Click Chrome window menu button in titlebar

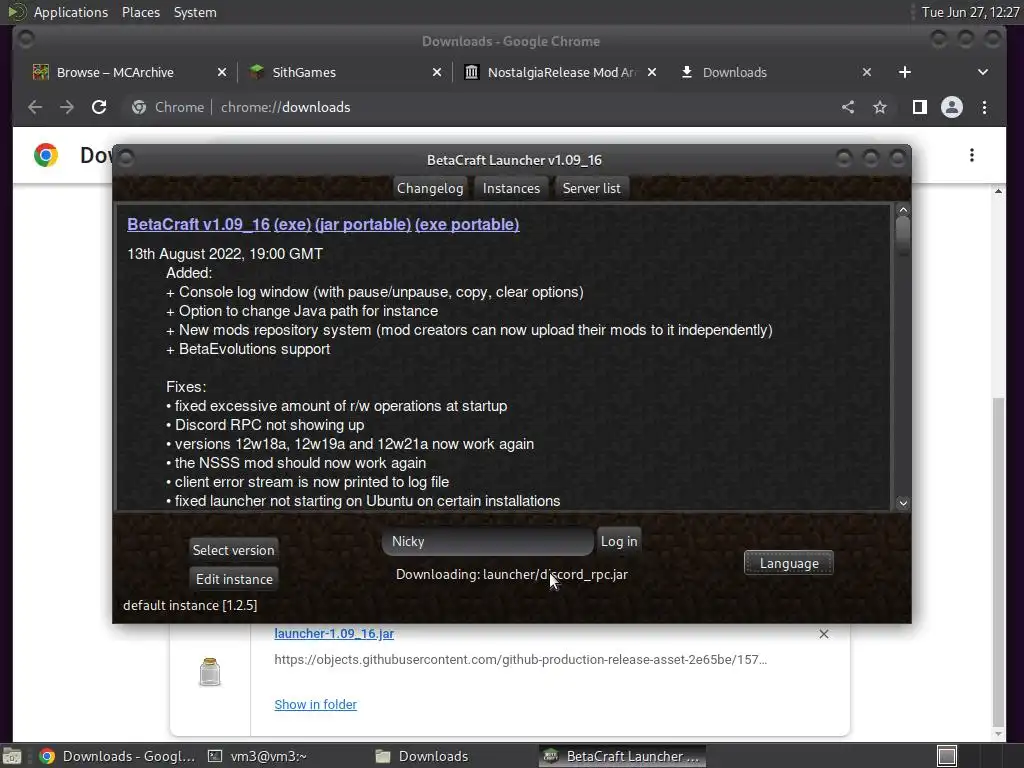click(x=26, y=39)
